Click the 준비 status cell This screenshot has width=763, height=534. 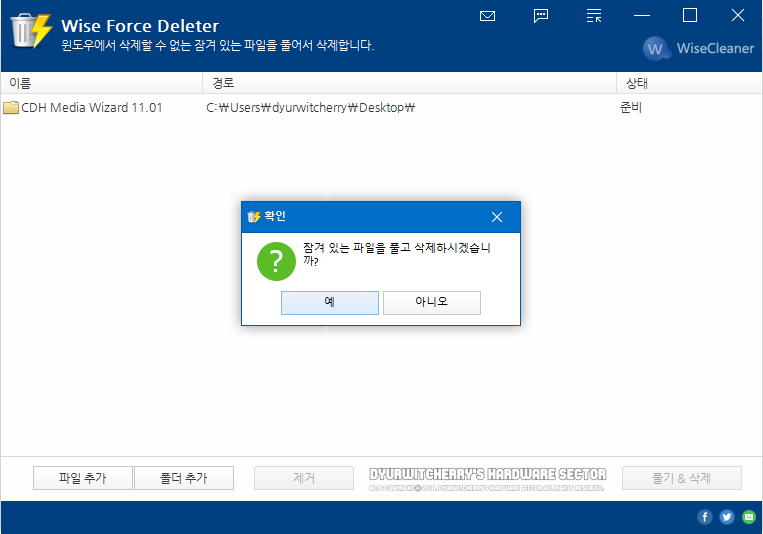(631, 108)
